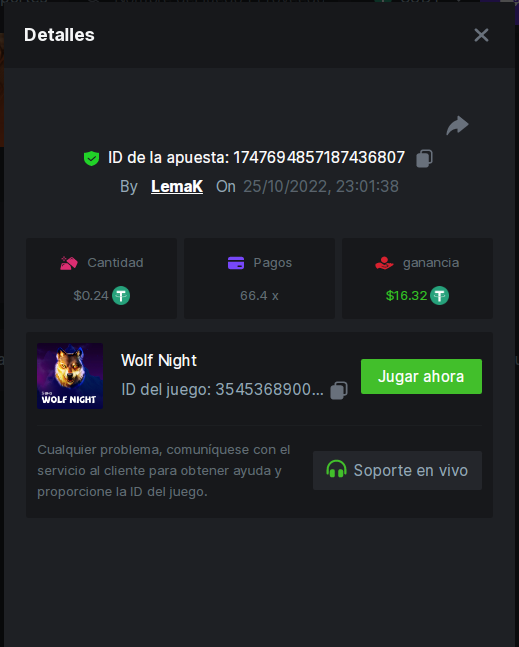
Task: Close the Detalles dialog
Action: click(481, 35)
